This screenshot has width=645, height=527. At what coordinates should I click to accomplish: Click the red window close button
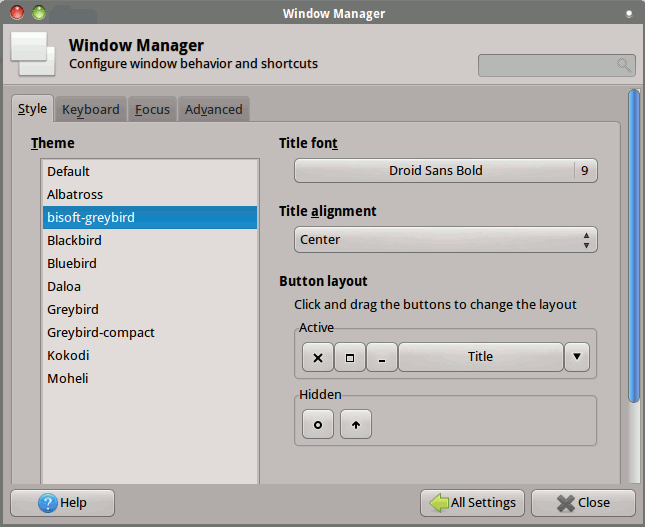click(x=17, y=12)
